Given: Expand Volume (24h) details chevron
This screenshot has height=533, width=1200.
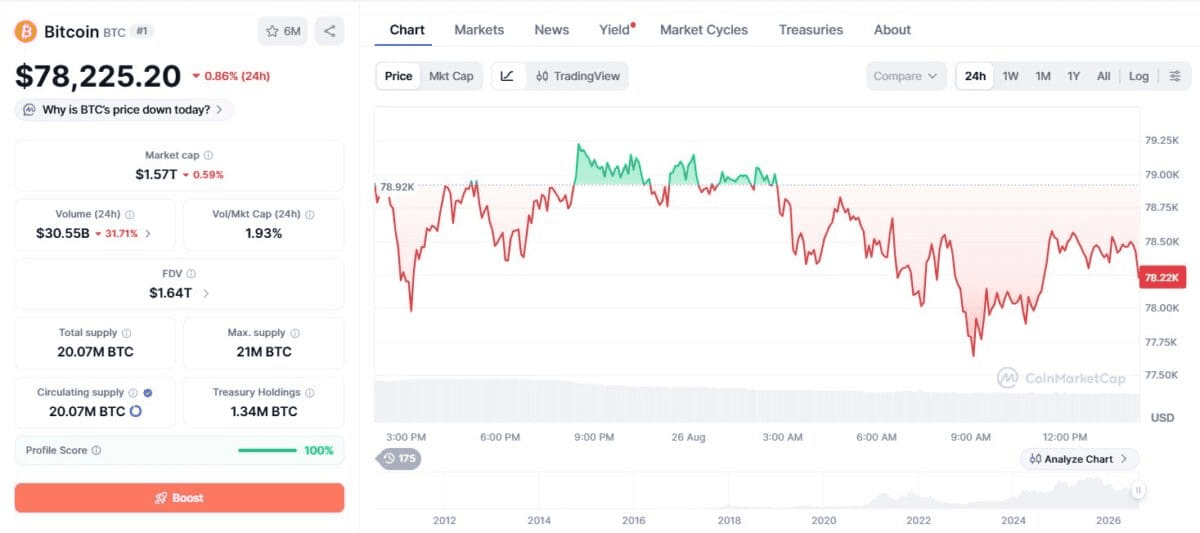Looking at the screenshot, I should pos(148,234).
